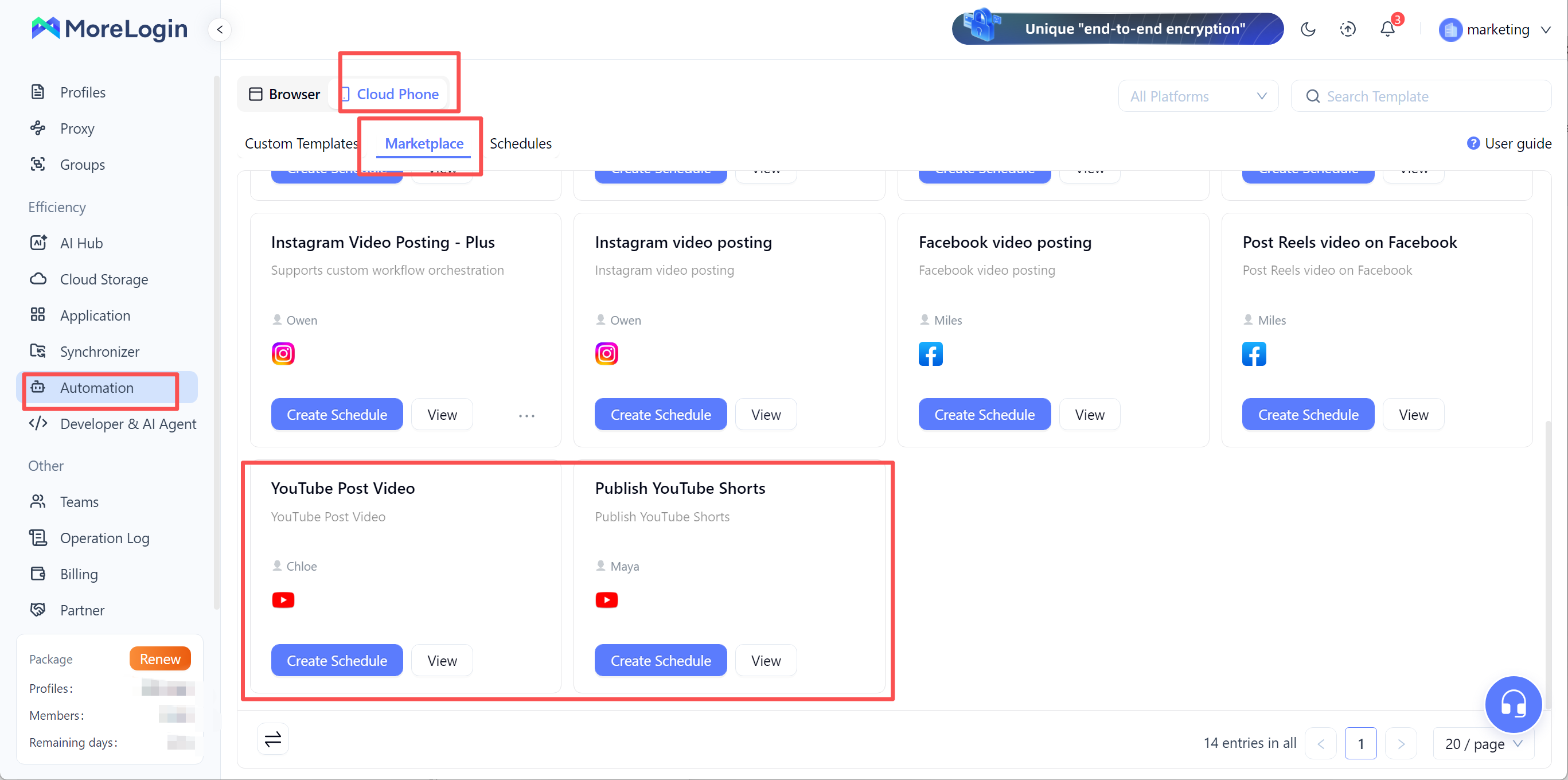Toggle dark mode moon icon

1308,29
